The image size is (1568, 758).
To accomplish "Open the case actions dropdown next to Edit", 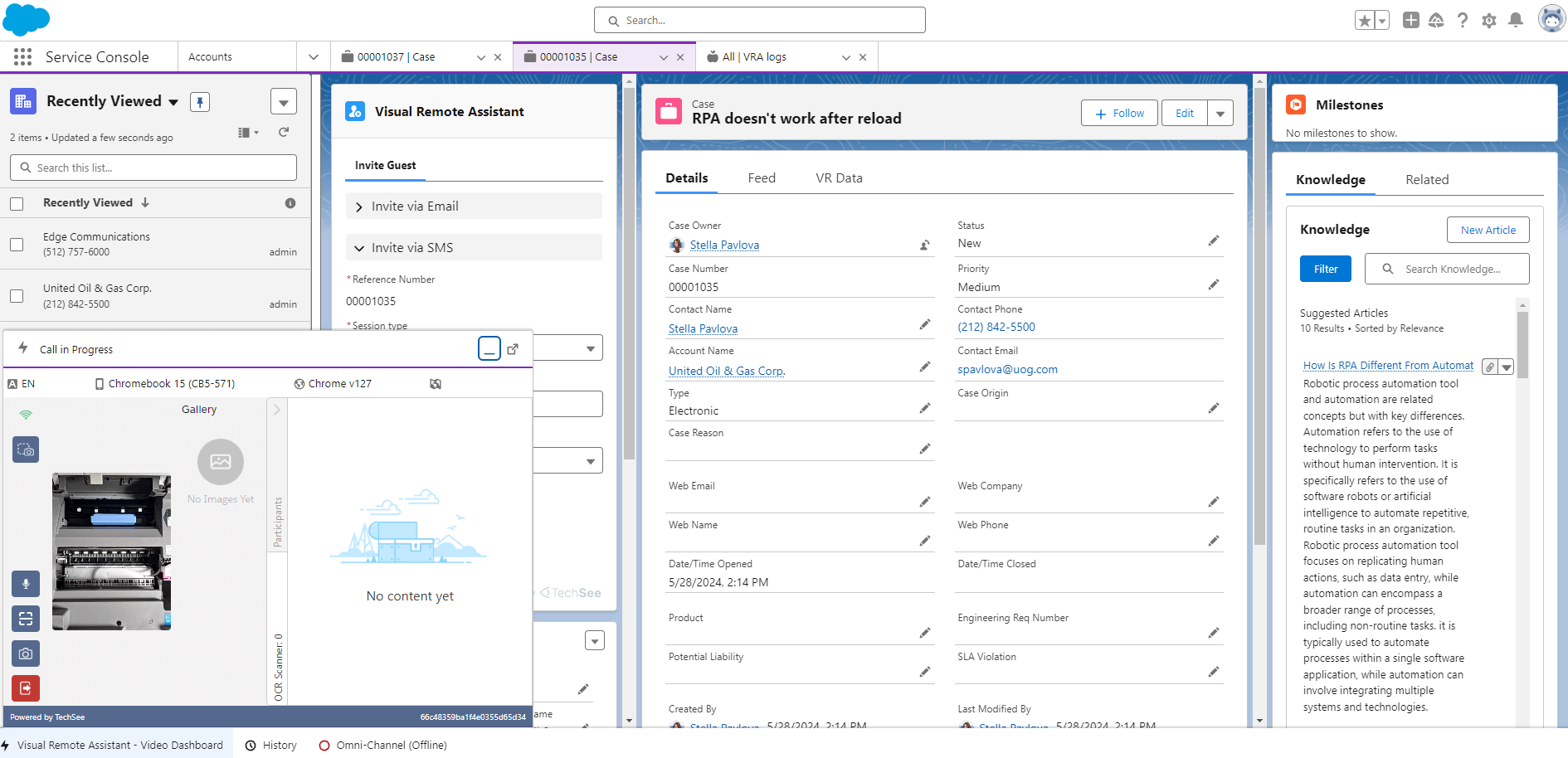I will click(x=1220, y=114).
